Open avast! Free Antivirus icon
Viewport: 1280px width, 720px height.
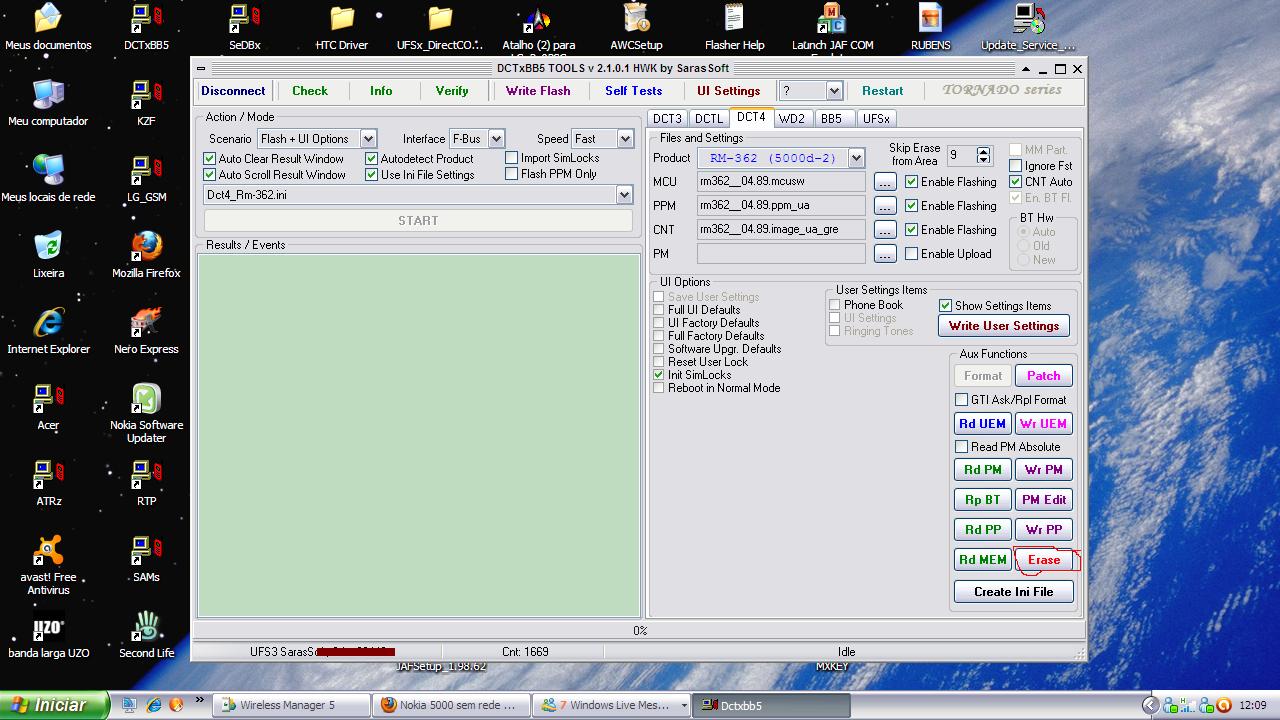coord(48,565)
